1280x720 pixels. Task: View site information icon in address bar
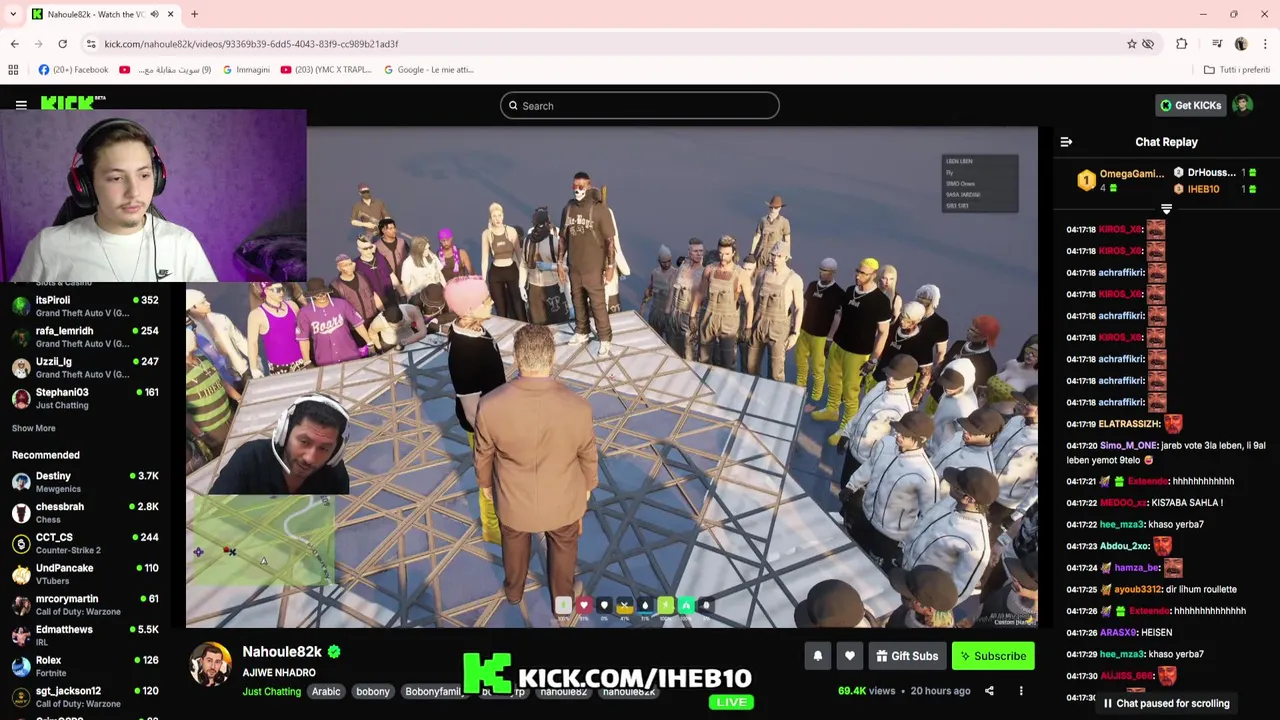pyautogui.click(x=91, y=44)
